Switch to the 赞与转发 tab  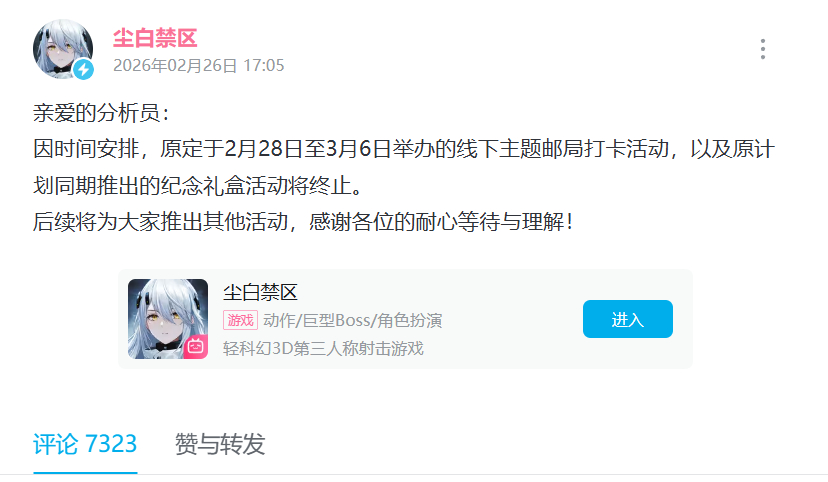point(220,444)
